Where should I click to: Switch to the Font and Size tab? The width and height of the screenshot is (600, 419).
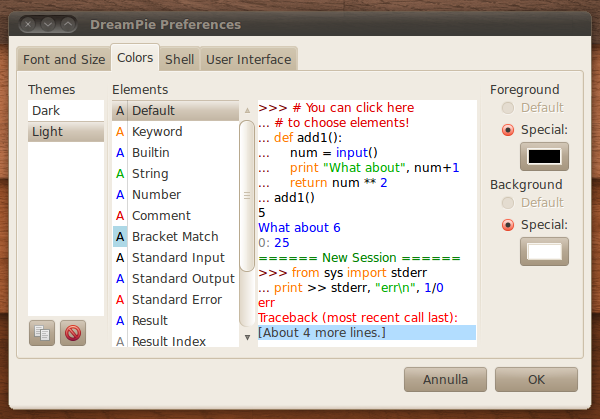tap(64, 59)
